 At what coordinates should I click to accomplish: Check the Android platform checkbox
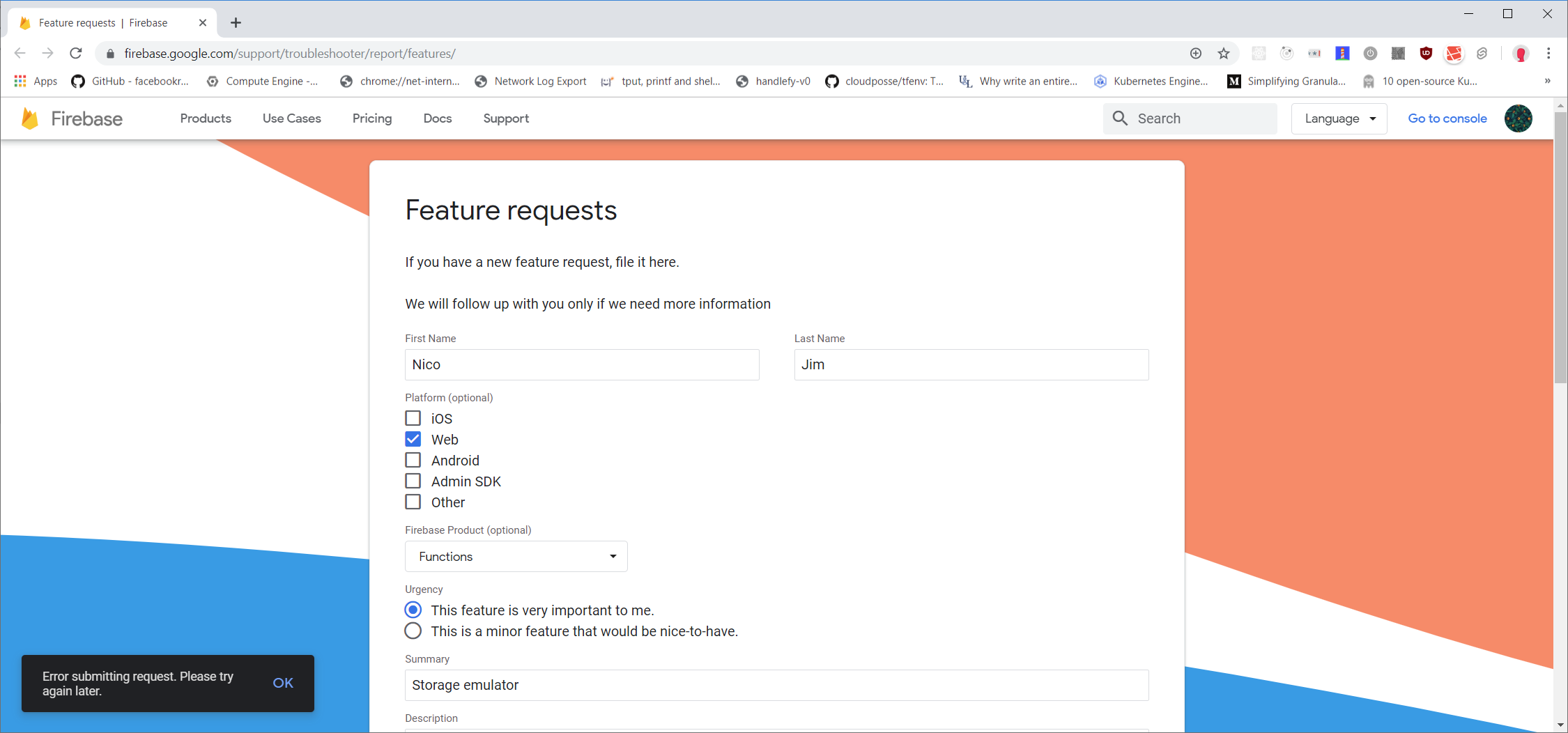click(x=413, y=460)
